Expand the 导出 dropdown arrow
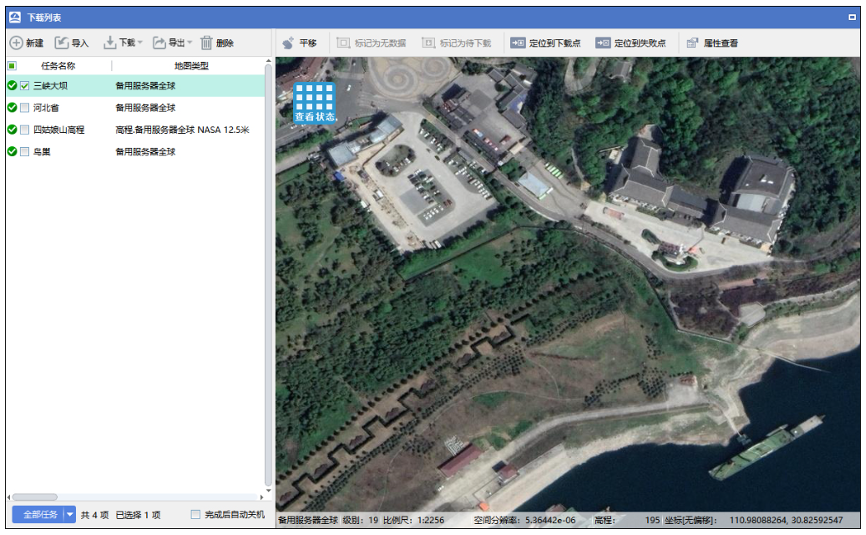866x535 pixels. pos(190,43)
